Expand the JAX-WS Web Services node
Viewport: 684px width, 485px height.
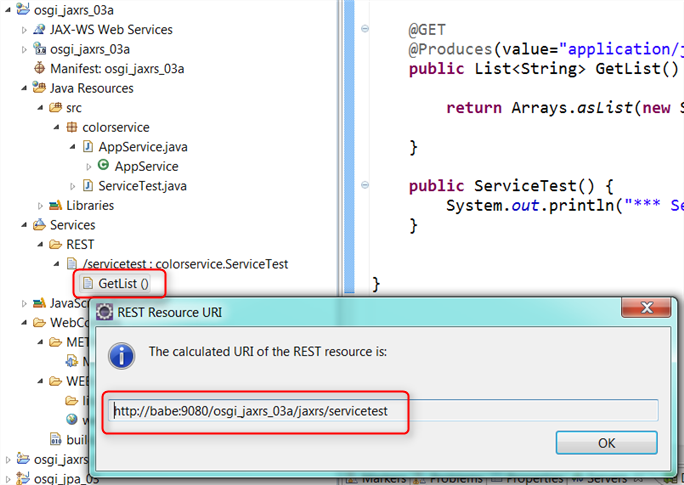pyautogui.click(x=25, y=30)
